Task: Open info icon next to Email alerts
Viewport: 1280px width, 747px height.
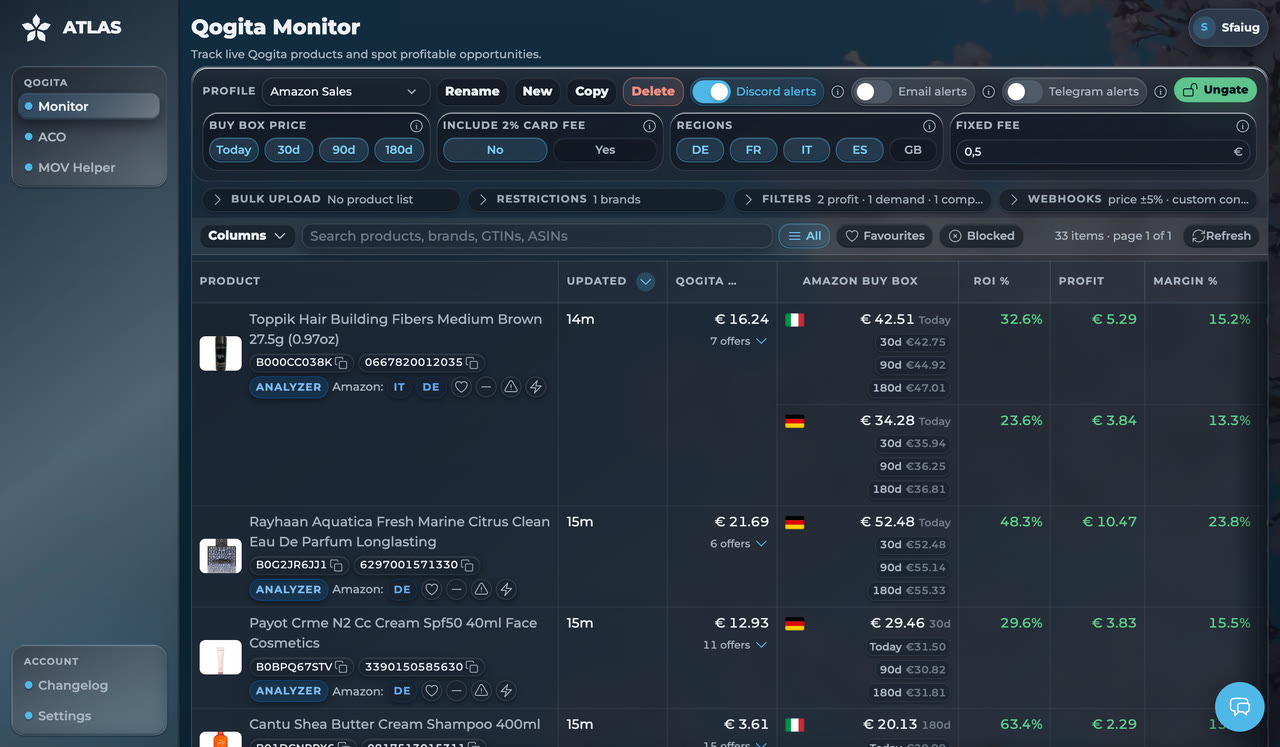Action: [x=989, y=92]
